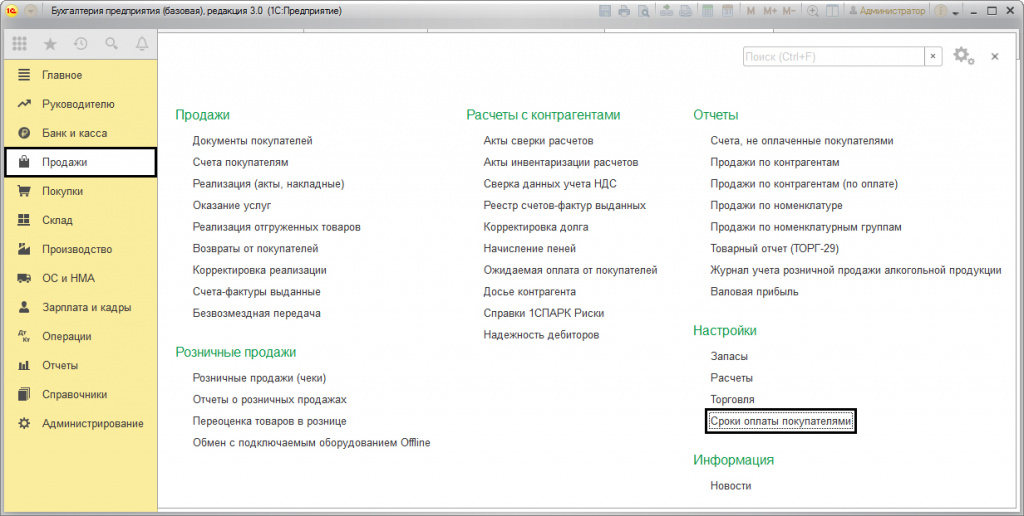The width and height of the screenshot is (1024, 516).
Task: Open Favorites star icon
Action: click(50, 45)
